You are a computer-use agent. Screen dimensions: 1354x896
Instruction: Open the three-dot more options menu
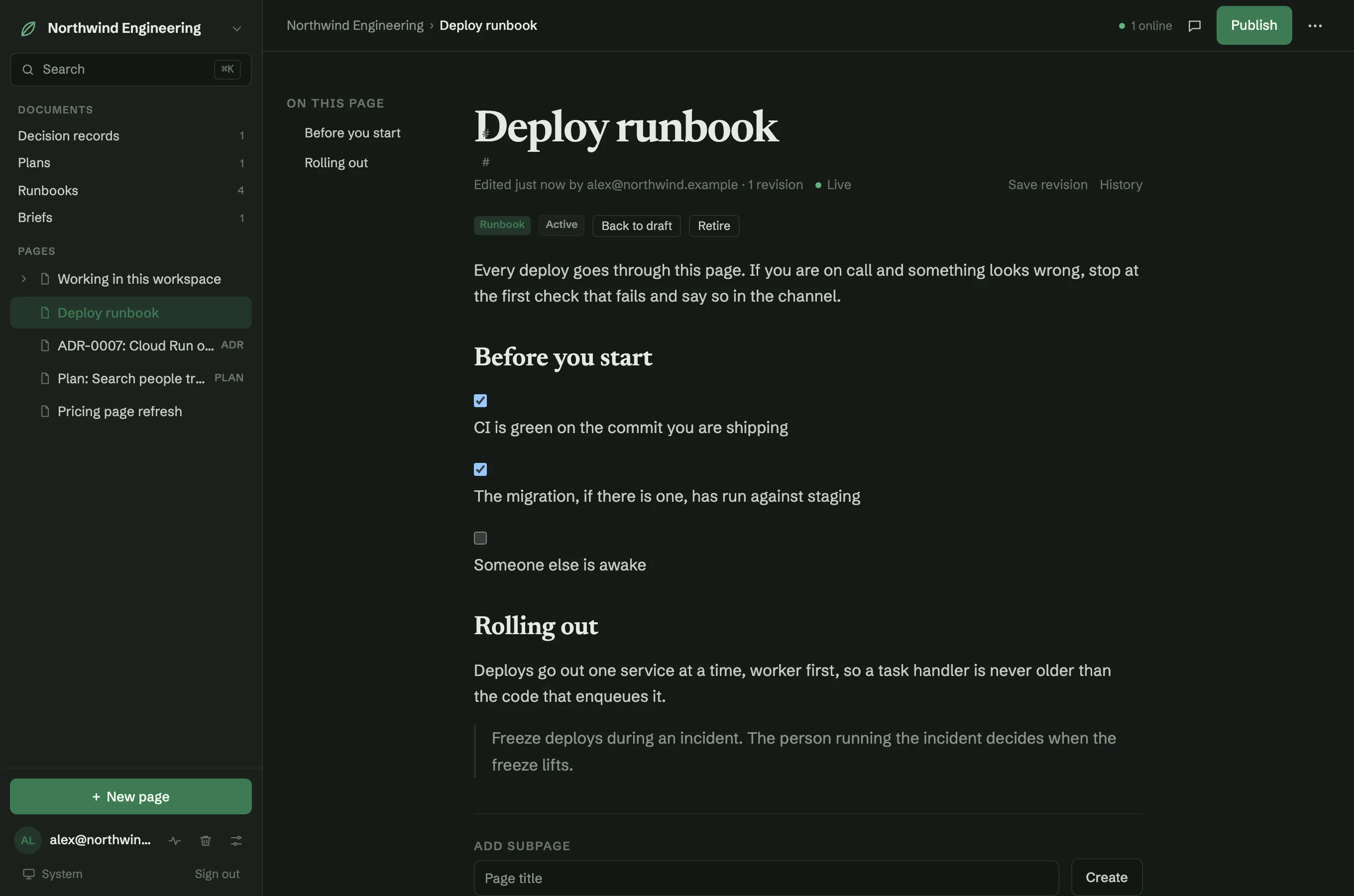tap(1315, 26)
